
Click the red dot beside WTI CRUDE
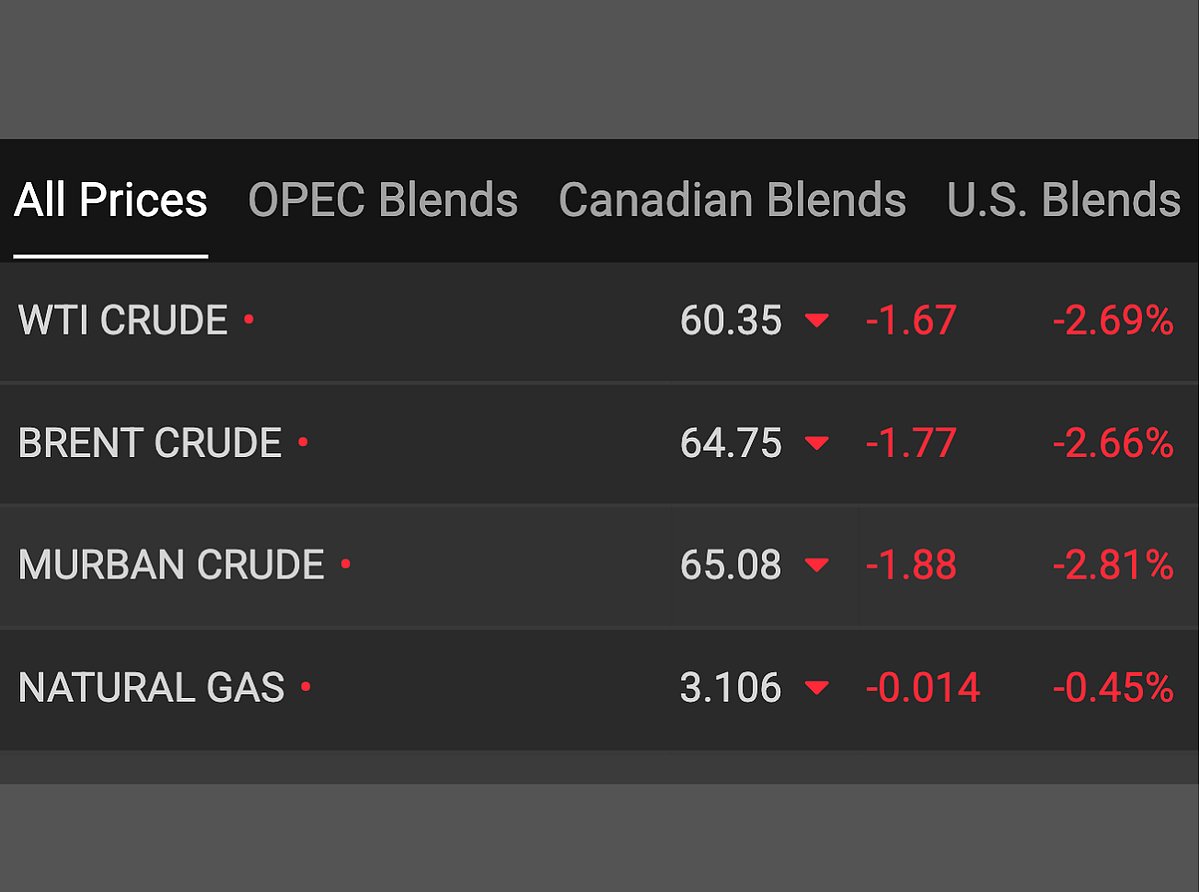click(249, 320)
